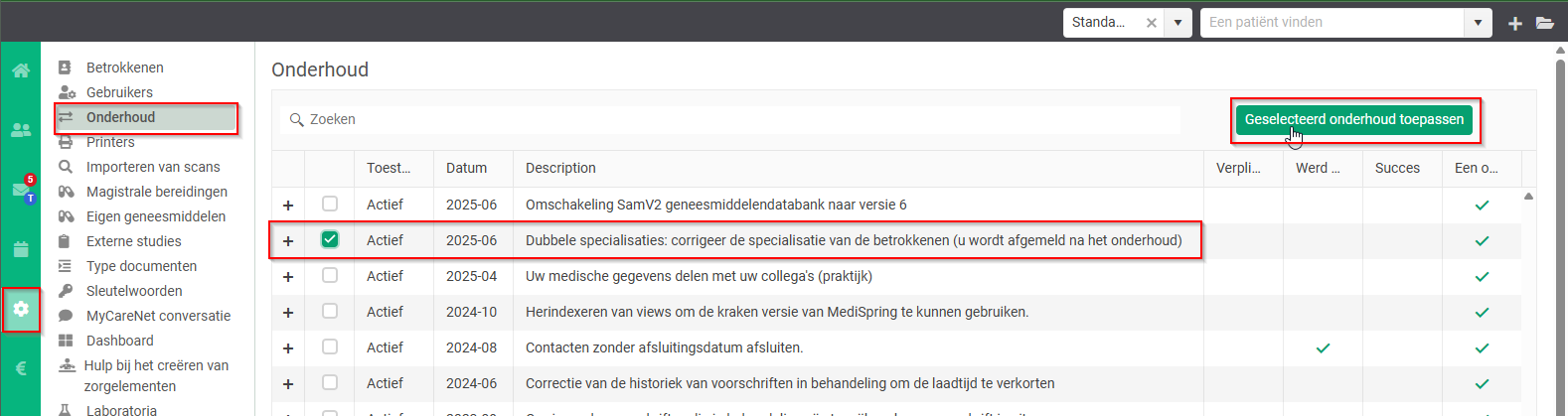The image size is (1568, 416).
Task: Click the Printers printer icon
Action: click(66, 142)
